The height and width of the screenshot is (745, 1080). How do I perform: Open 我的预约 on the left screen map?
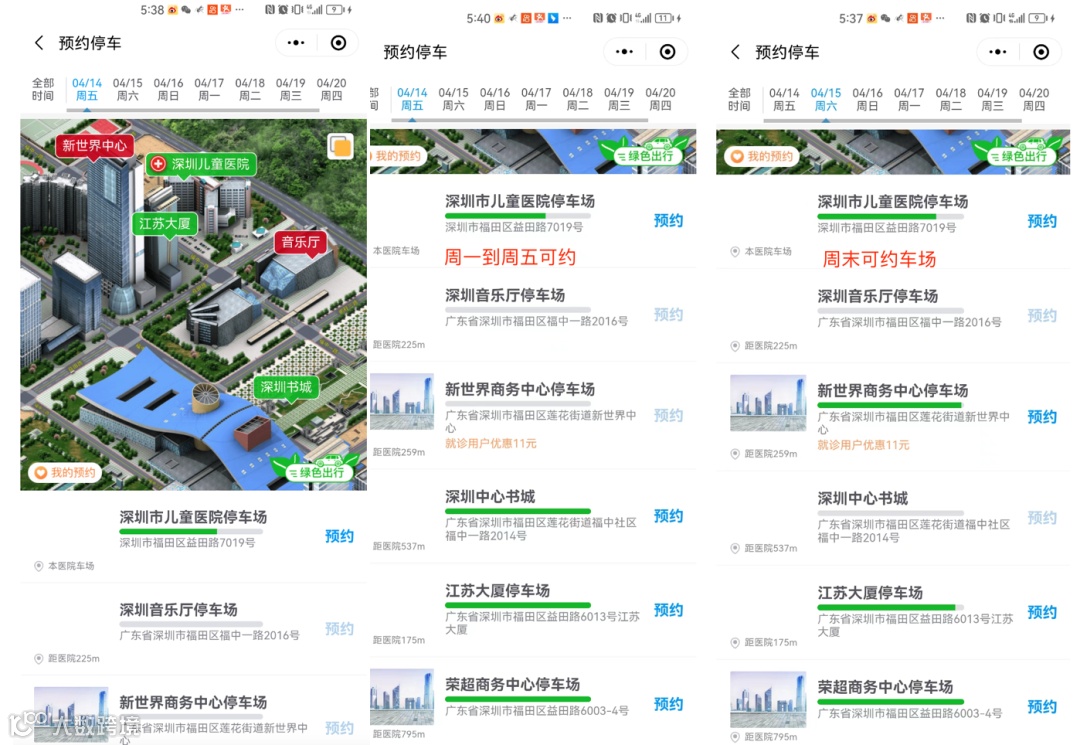coord(65,472)
